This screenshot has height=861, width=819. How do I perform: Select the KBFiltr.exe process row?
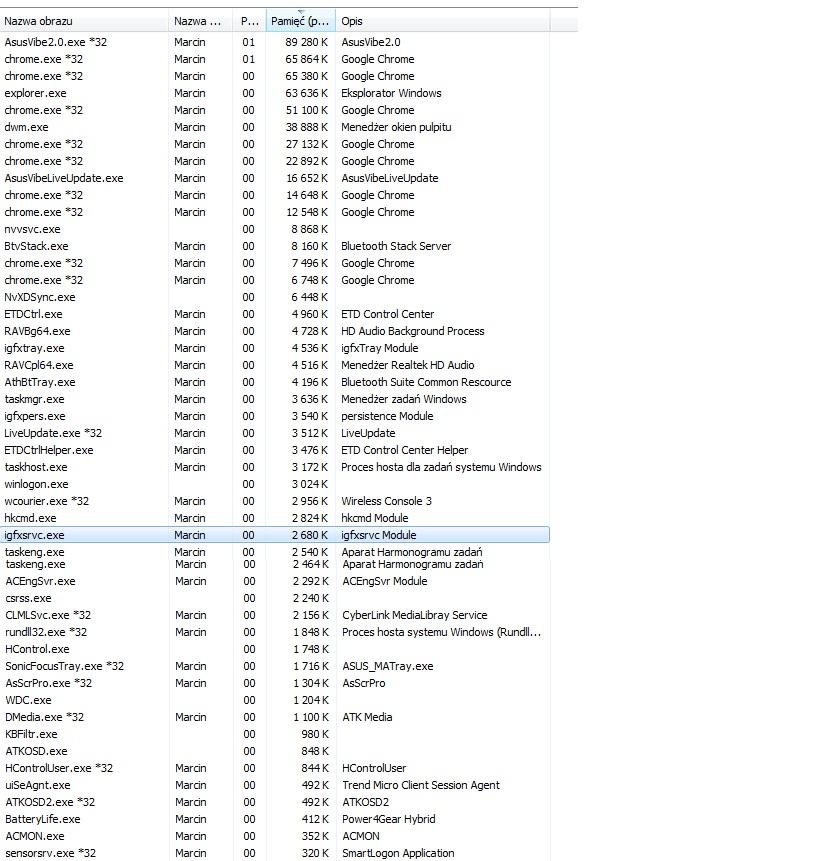coord(274,735)
